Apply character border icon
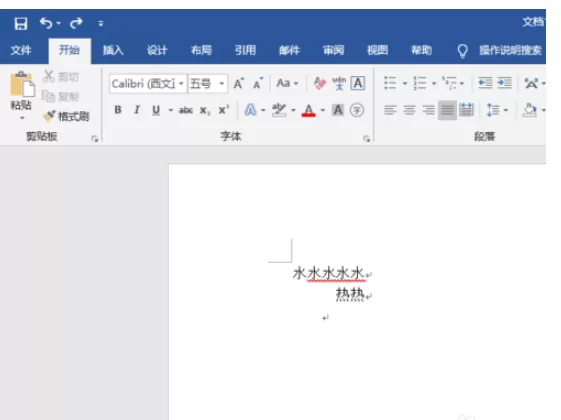 [x=358, y=83]
